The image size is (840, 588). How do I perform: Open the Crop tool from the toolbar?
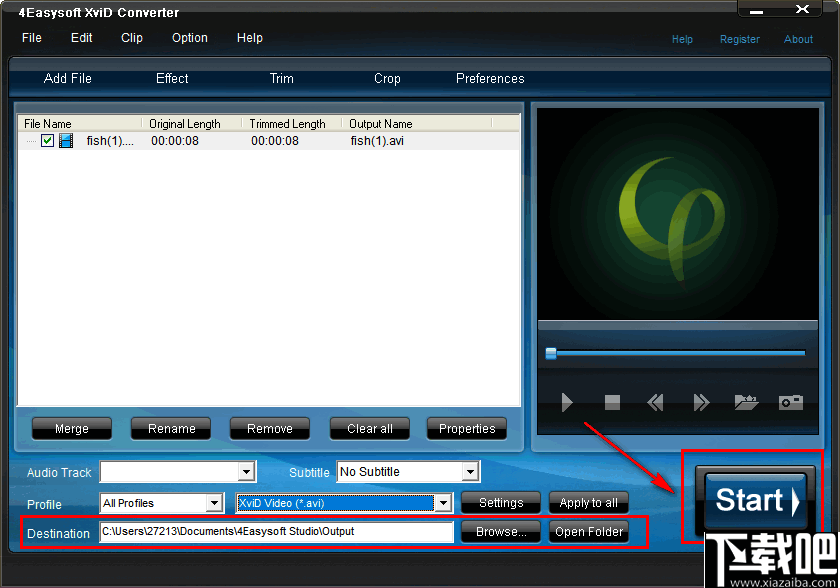pyautogui.click(x=387, y=78)
